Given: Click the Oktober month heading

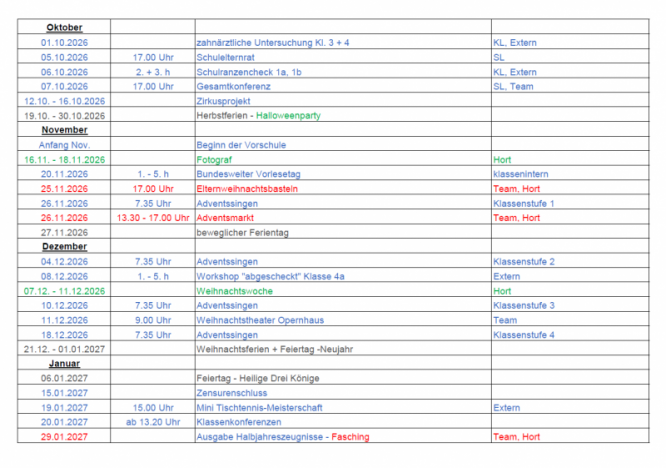Looking at the screenshot, I should 64,27.
